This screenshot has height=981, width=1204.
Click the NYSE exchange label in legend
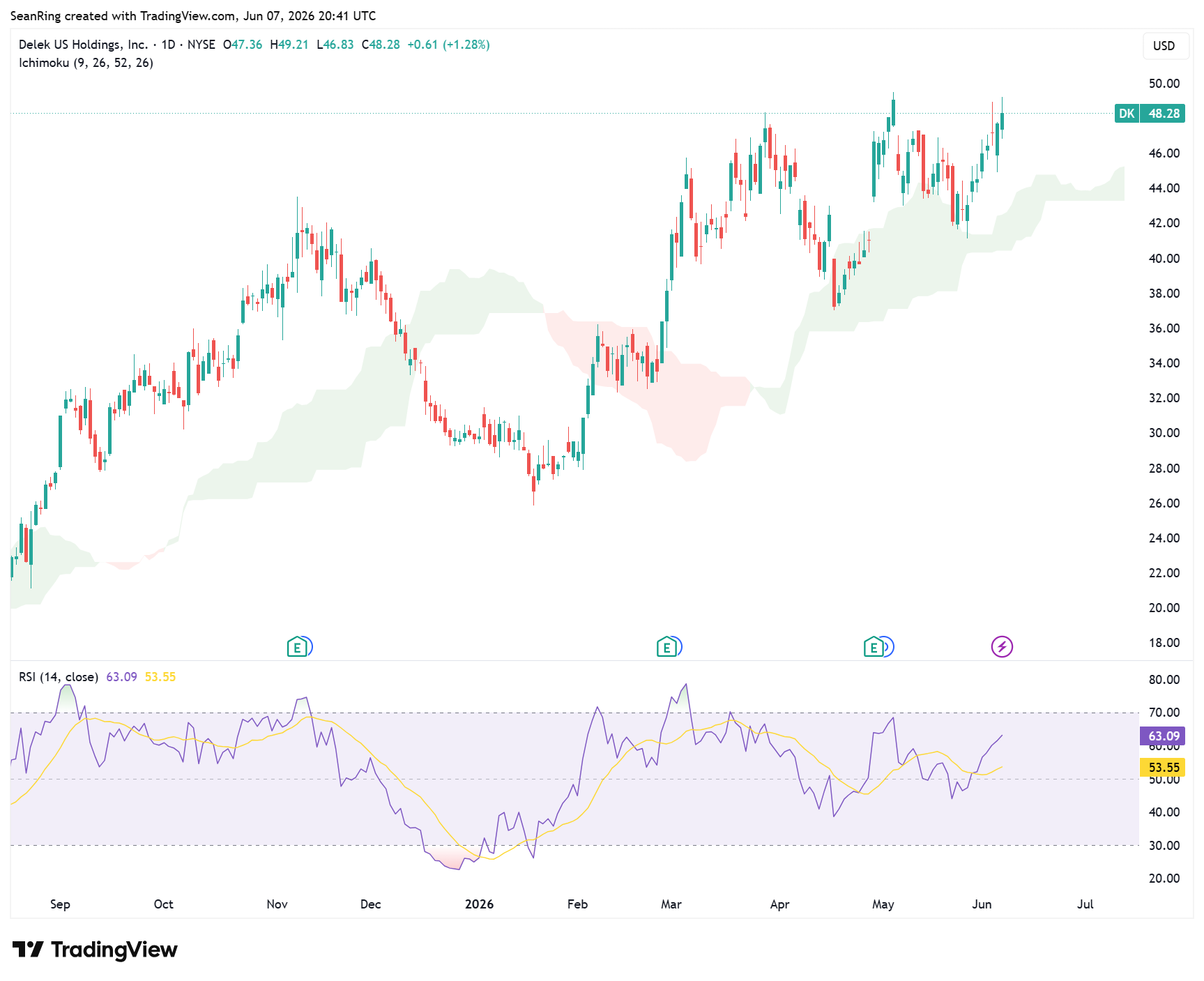tap(201, 45)
